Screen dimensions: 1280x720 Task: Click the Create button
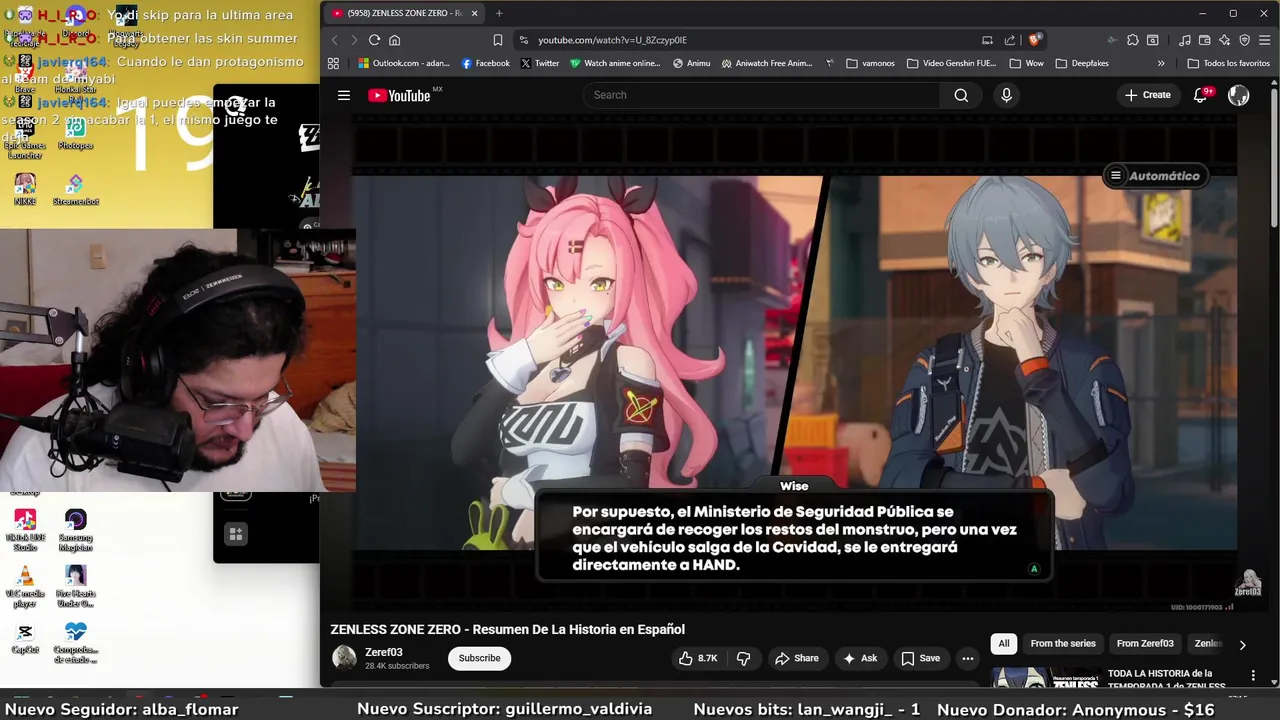(x=1147, y=95)
